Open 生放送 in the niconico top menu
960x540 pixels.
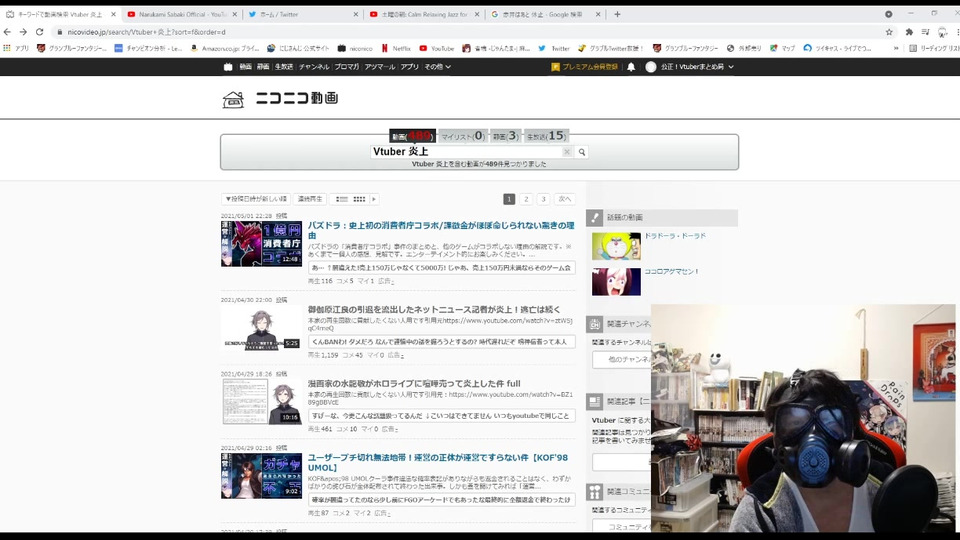pos(283,67)
